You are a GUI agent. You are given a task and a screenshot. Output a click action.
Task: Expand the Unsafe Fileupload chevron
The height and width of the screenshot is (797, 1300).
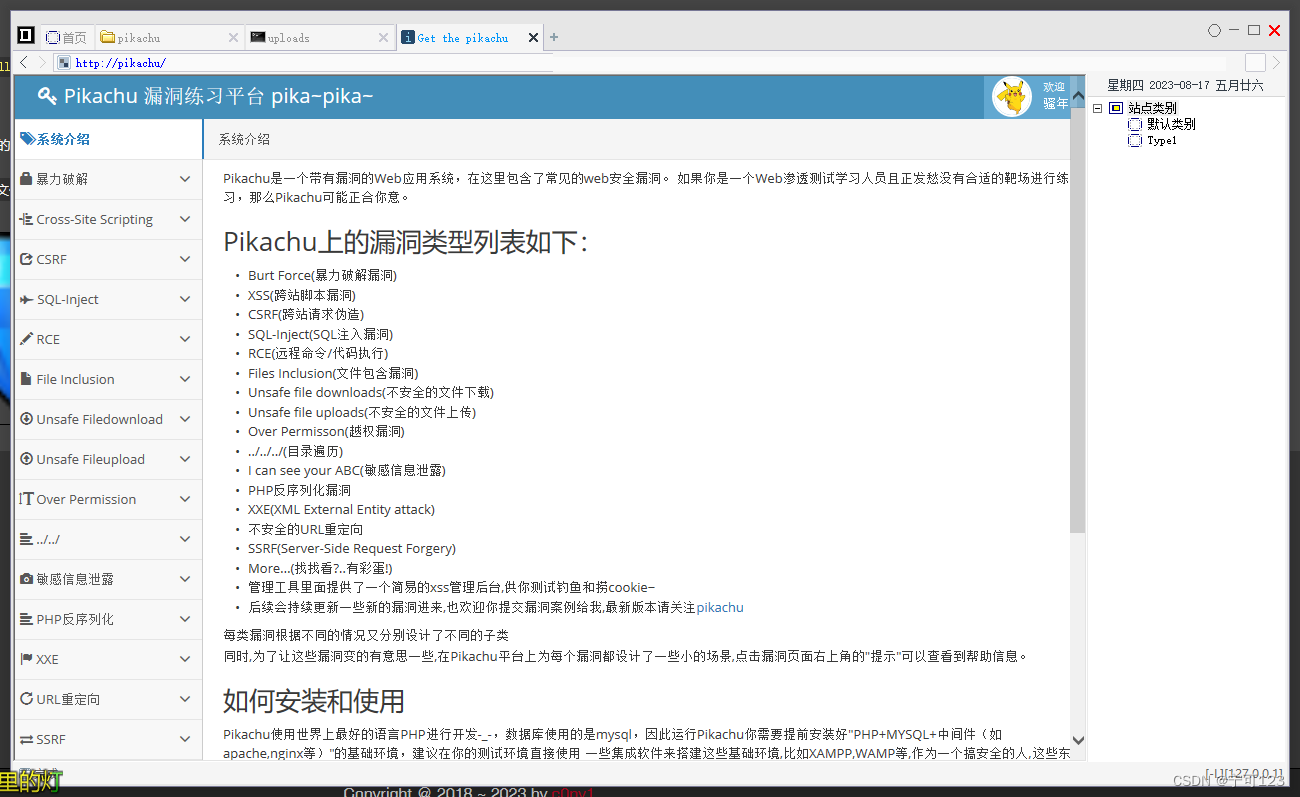[185, 459]
